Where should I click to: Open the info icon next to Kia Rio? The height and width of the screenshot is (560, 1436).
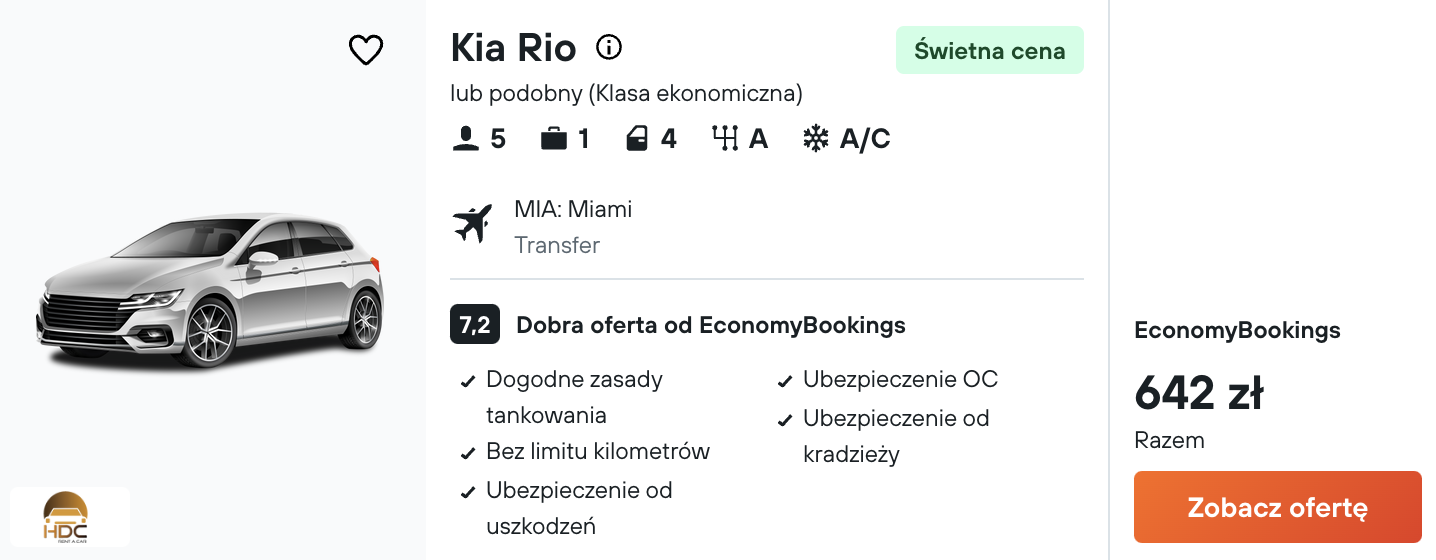click(x=609, y=47)
